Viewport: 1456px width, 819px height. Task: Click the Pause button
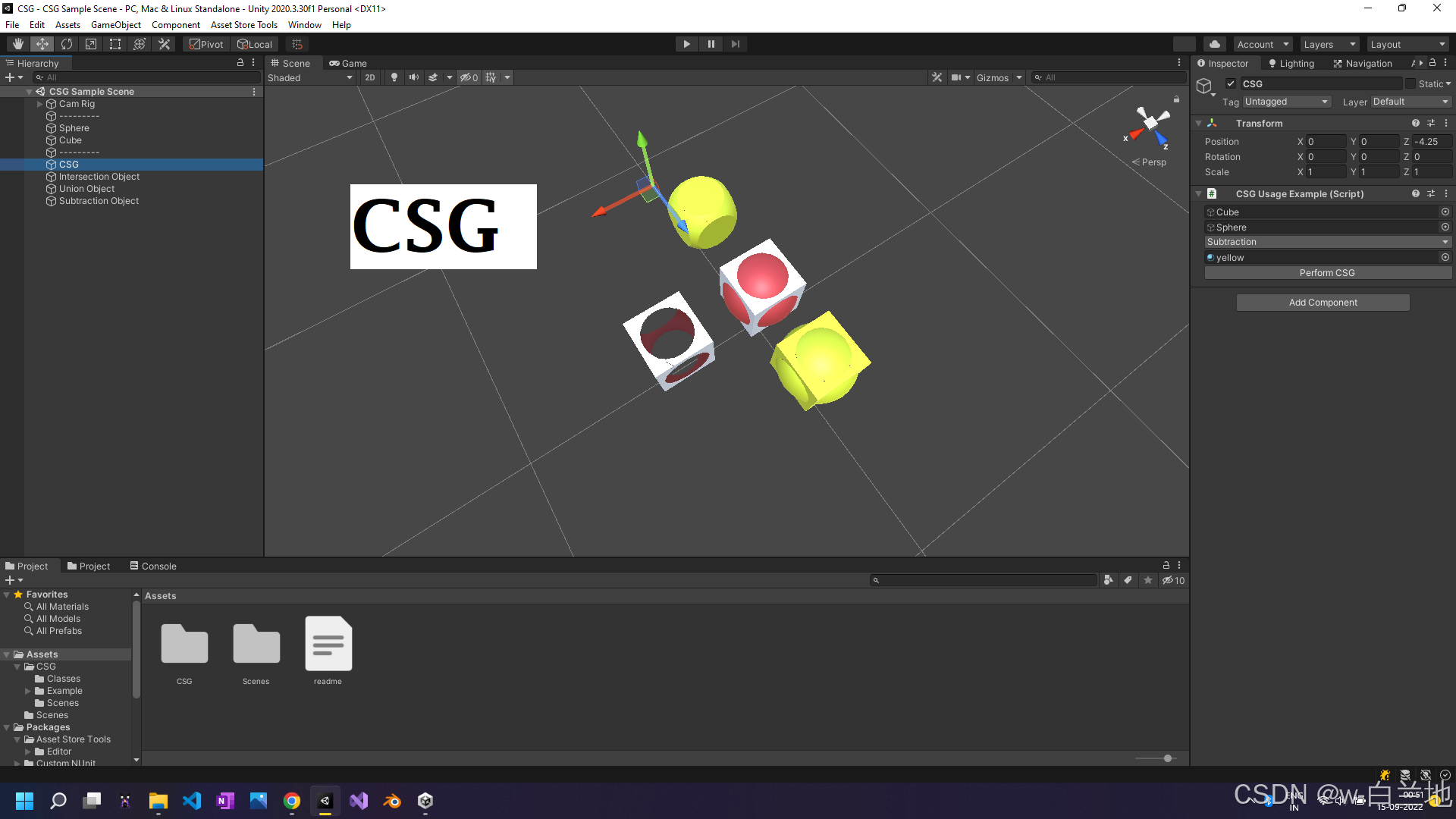point(711,44)
